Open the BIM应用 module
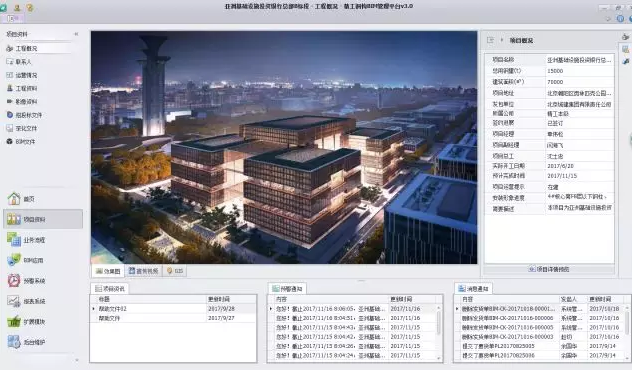Image resolution: width=634 pixels, height=370 pixels. pos(25,260)
